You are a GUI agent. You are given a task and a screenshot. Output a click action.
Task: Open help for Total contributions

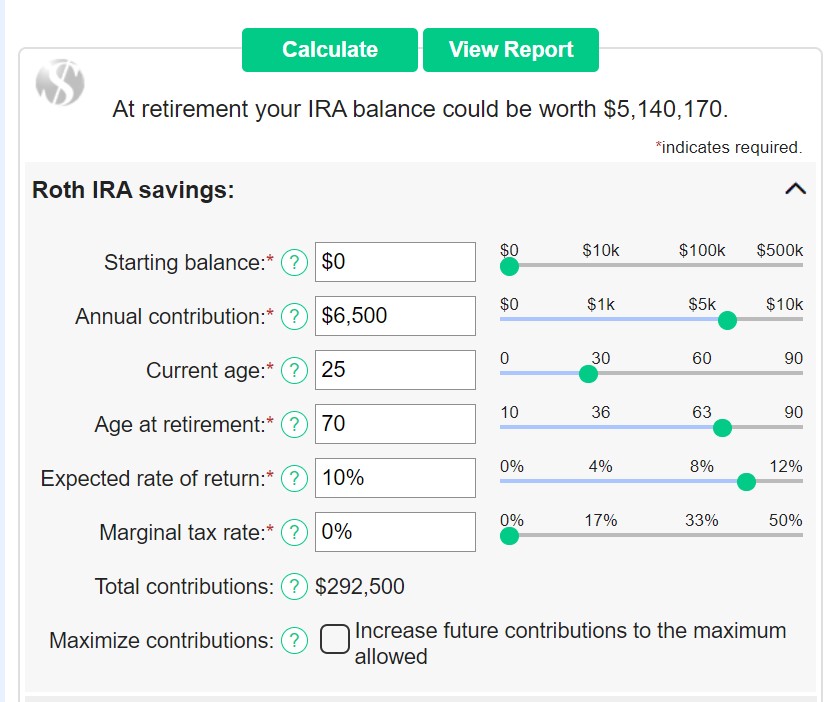tap(293, 587)
